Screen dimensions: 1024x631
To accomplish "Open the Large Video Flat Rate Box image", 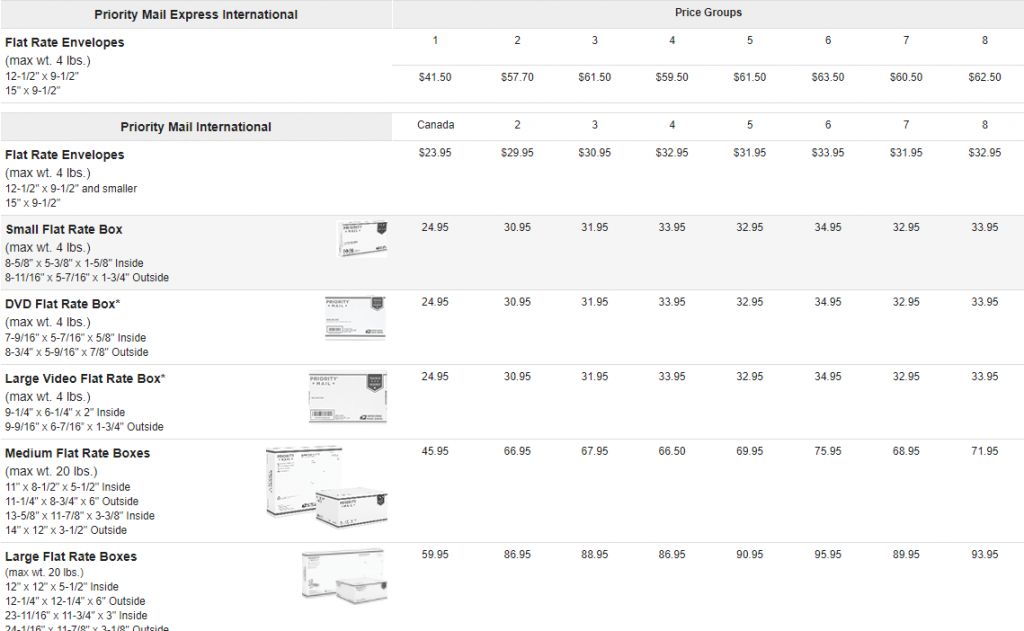I will pyautogui.click(x=346, y=394).
